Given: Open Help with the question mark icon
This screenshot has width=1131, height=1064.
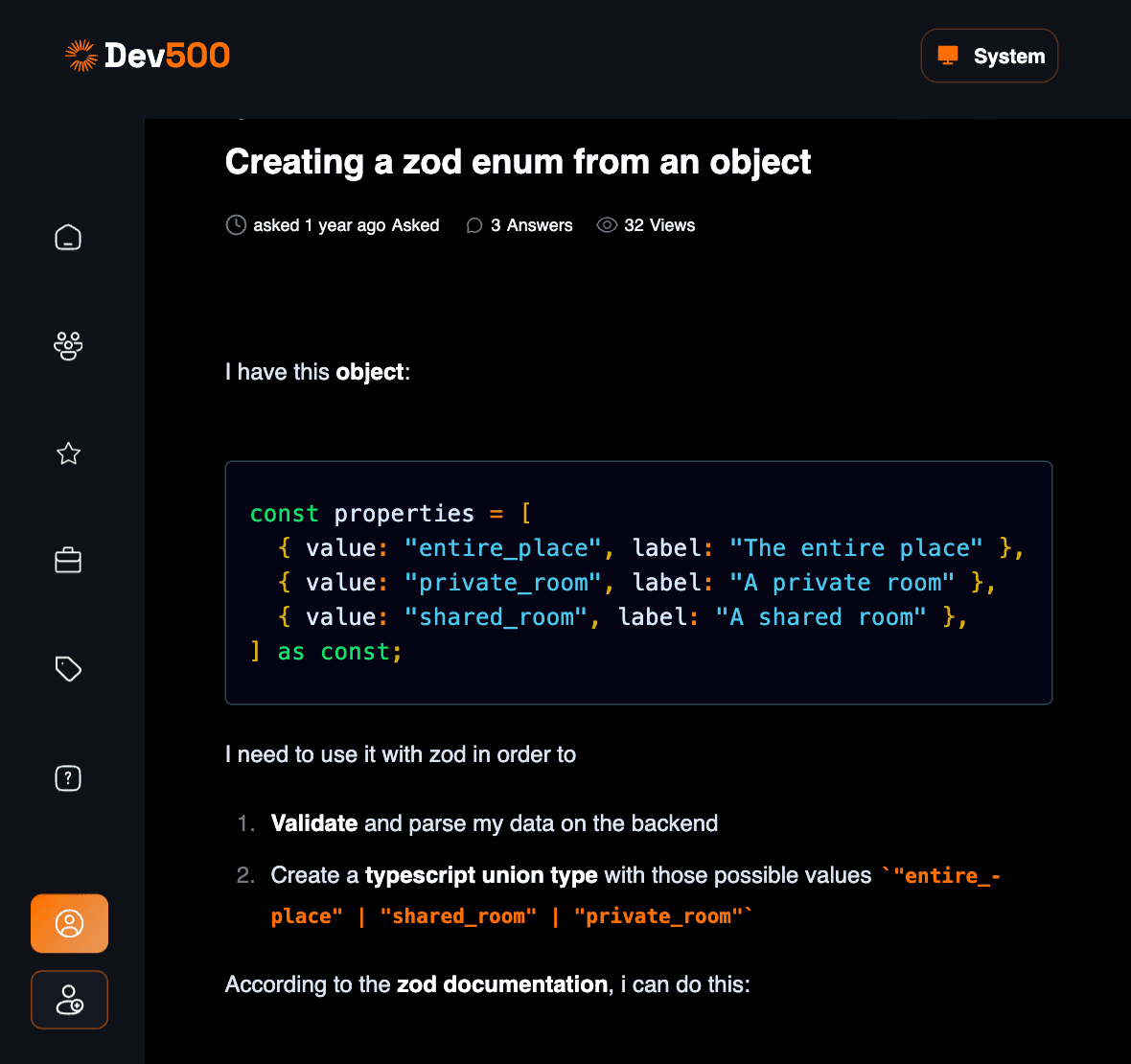Looking at the screenshot, I should pos(68,777).
